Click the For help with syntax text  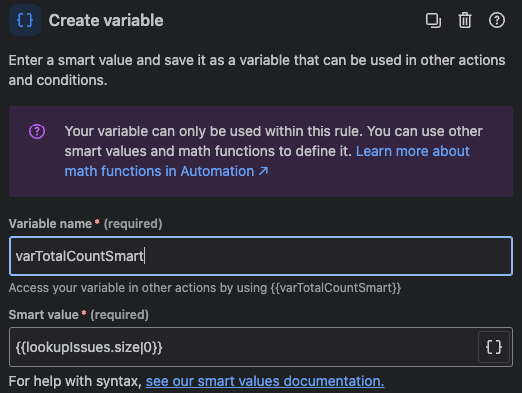[x=75, y=381]
